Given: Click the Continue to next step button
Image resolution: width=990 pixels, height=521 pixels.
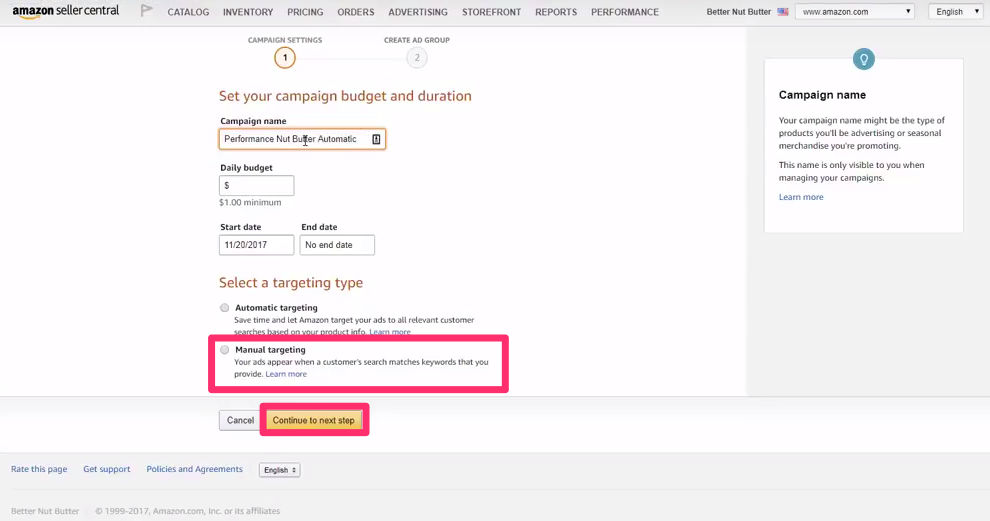Looking at the screenshot, I should [314, 420].
